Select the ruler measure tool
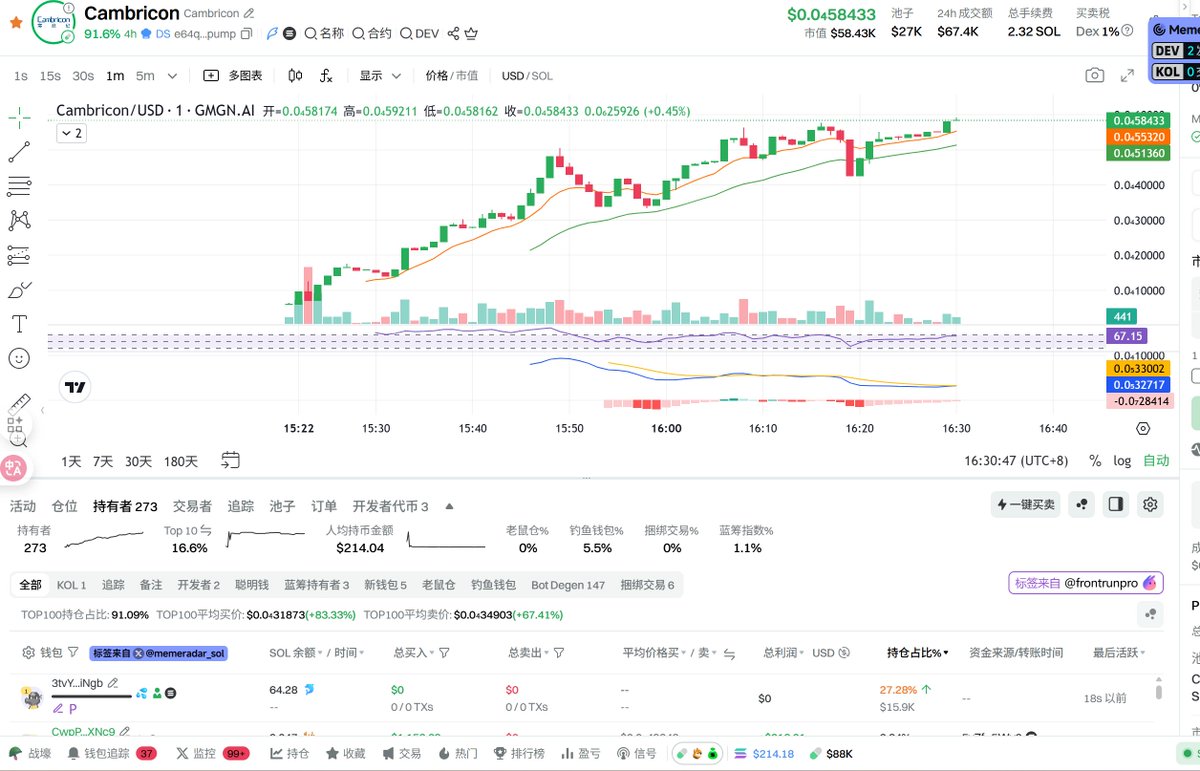 [x=19, y=405]
